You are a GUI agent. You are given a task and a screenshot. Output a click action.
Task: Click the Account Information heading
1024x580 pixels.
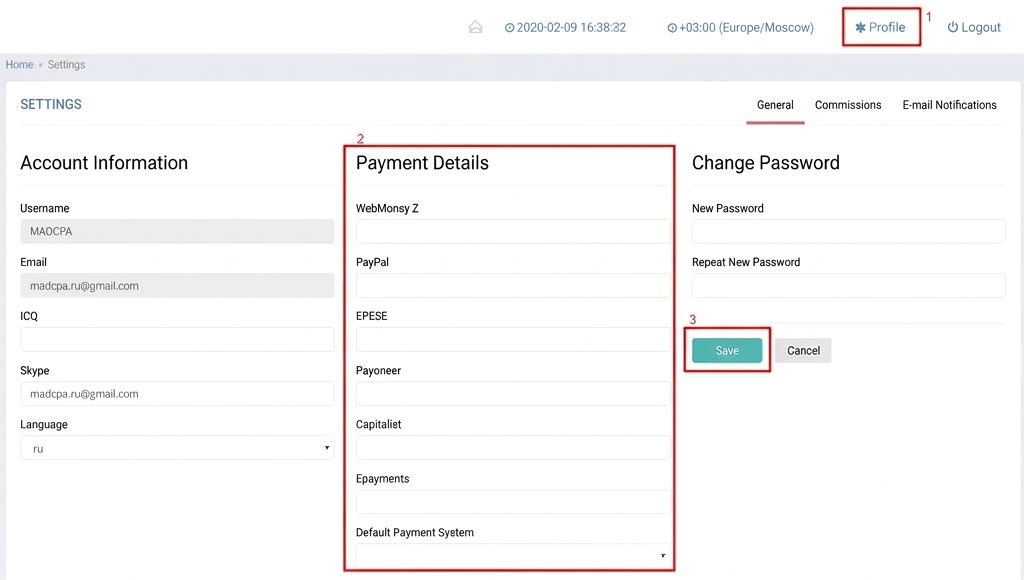point(104,163)
